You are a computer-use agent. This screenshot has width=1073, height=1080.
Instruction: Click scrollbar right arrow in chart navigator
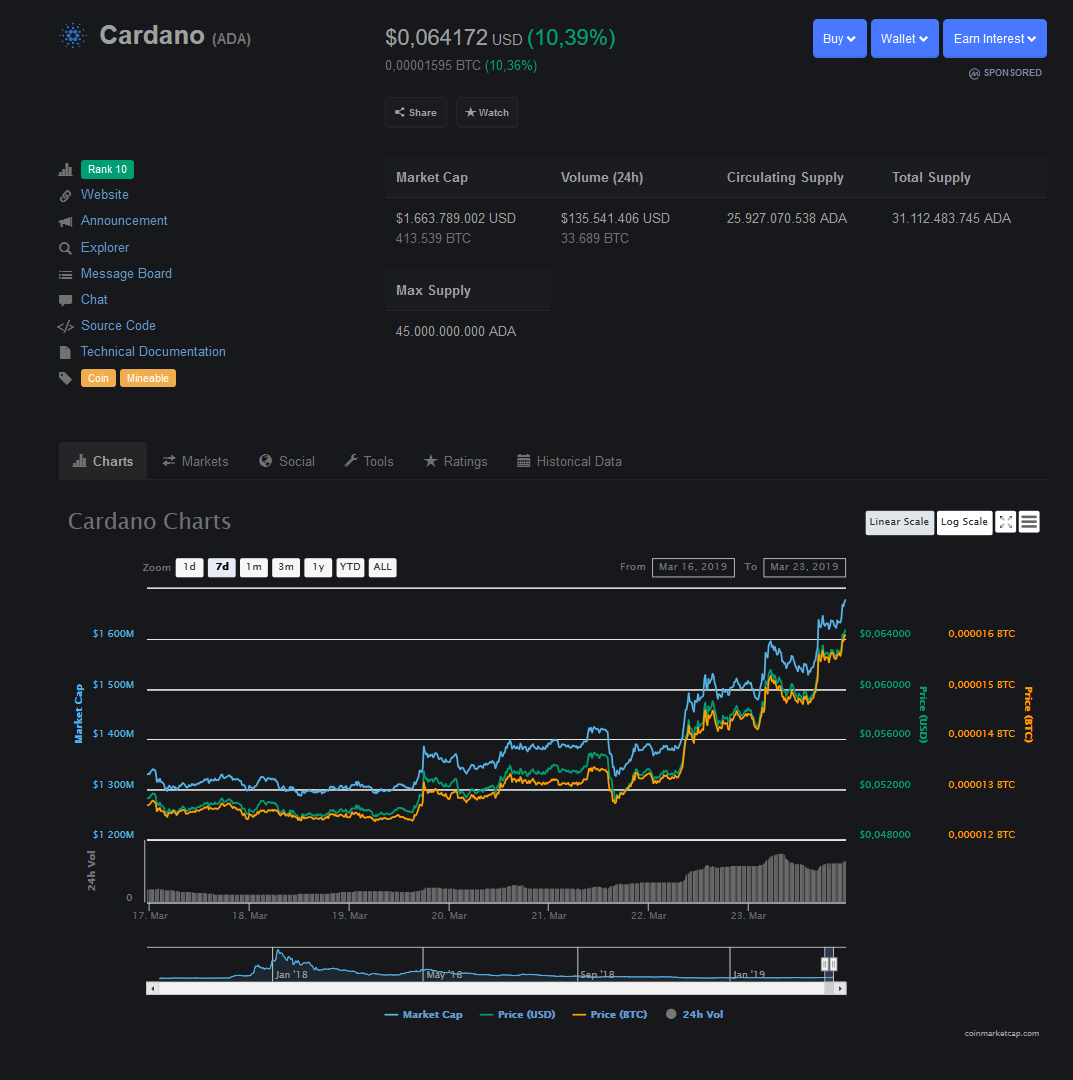tap(840, 988)
